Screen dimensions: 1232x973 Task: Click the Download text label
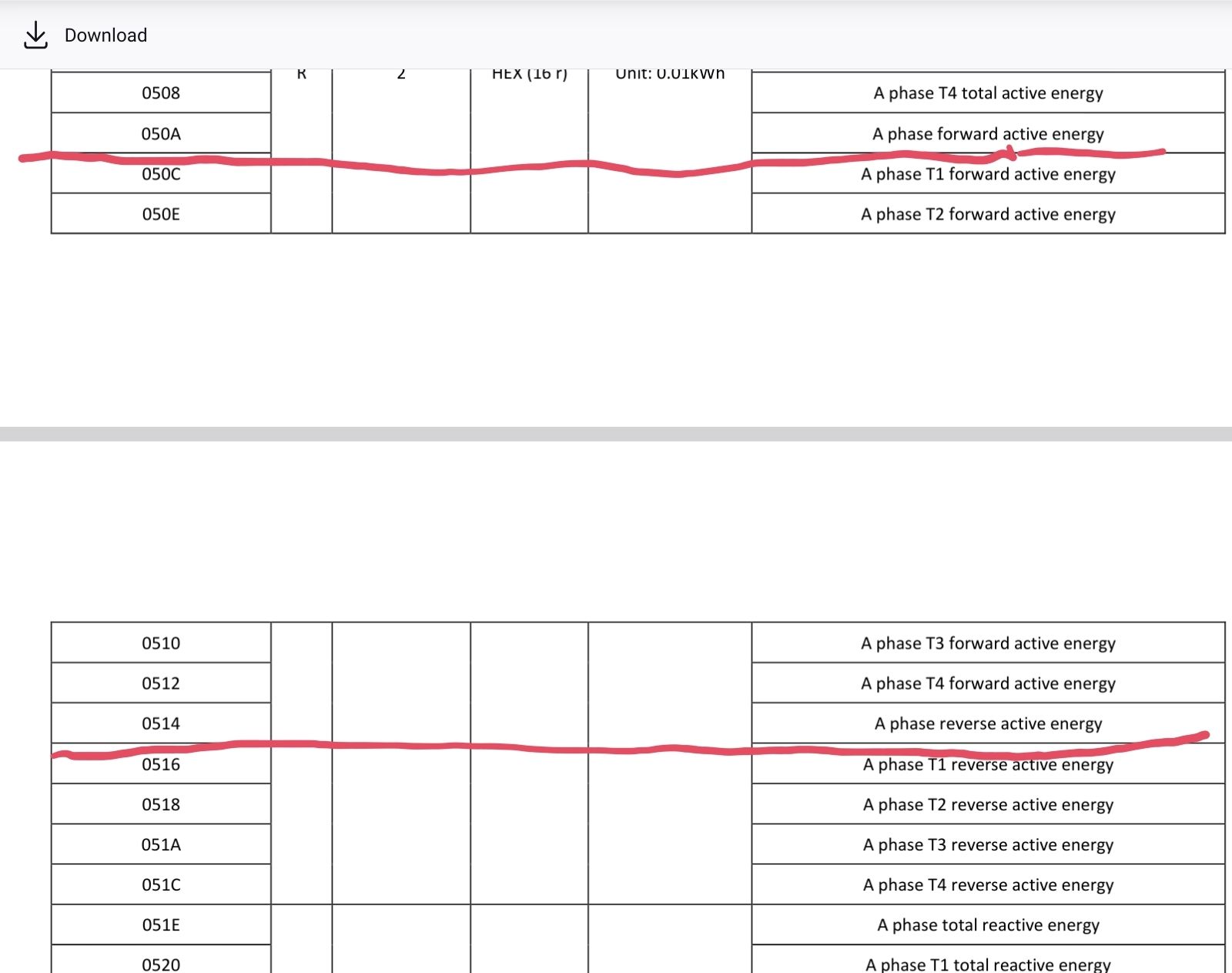[x=105, y=35]
